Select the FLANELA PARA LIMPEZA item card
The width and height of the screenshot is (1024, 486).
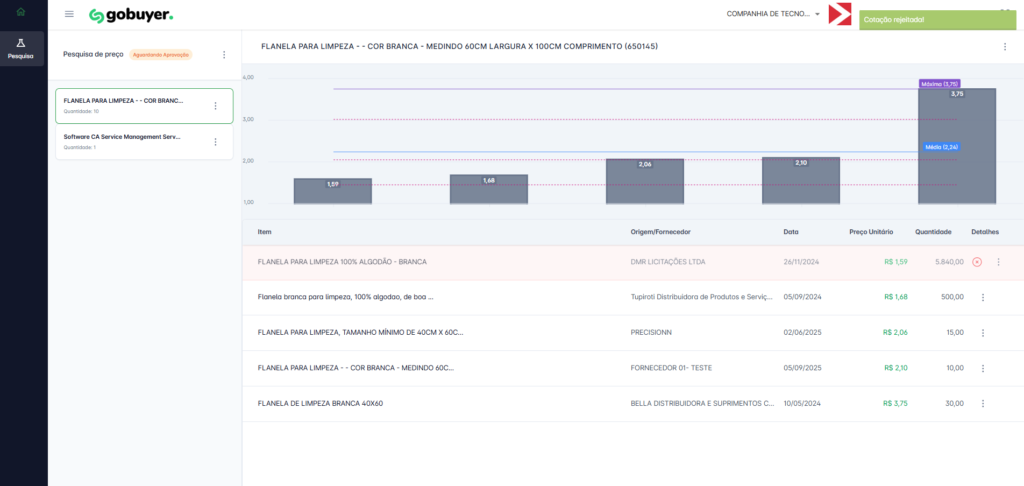pos(123,105)
